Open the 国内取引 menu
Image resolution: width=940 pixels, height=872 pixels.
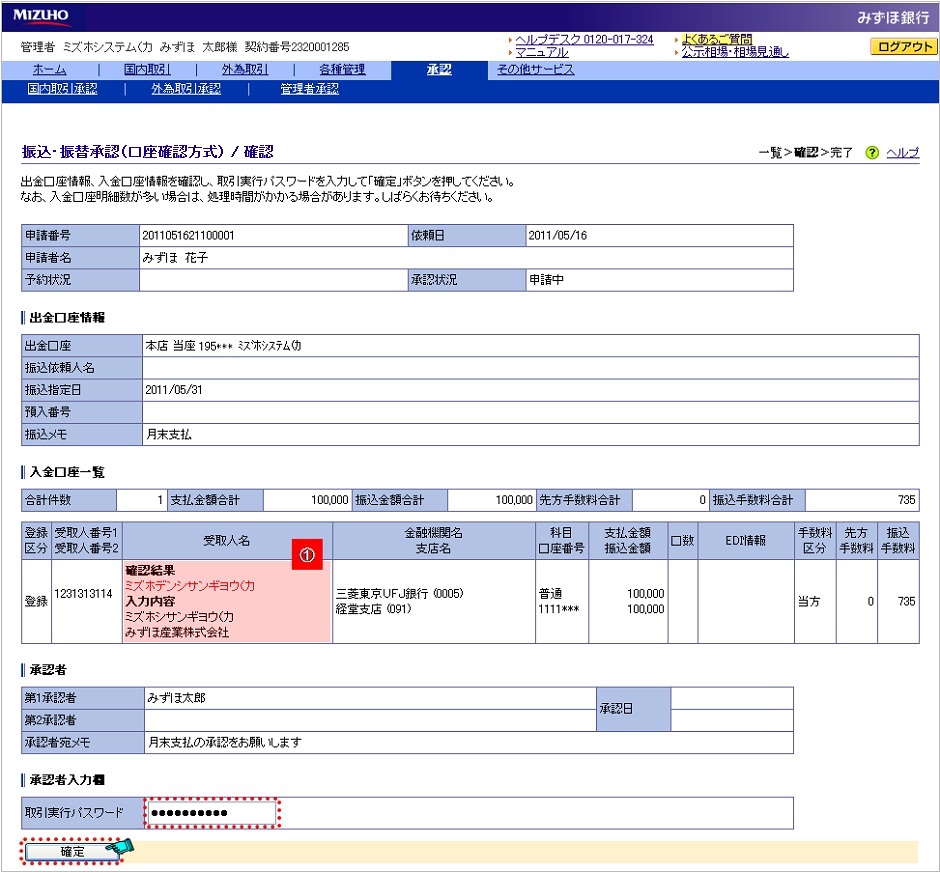[x=147, y=70]
